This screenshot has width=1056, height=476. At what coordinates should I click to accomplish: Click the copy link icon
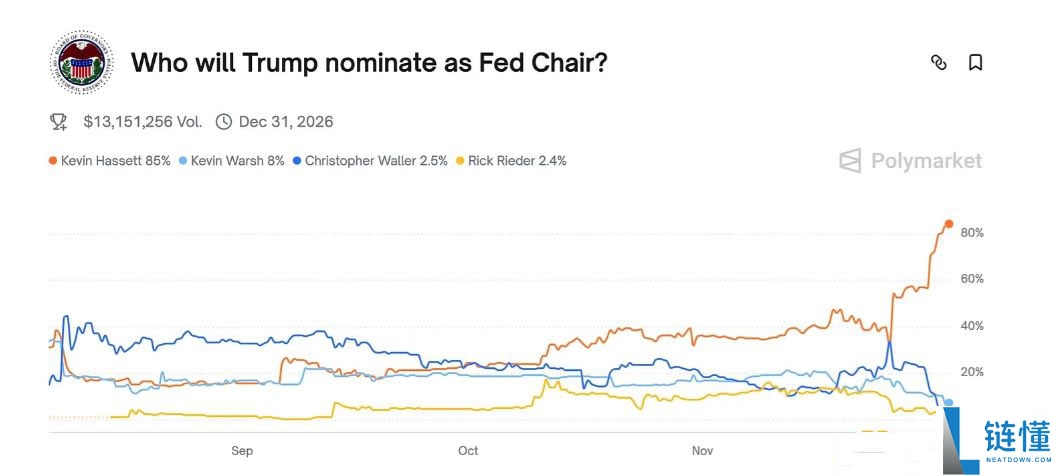(938, 62)
